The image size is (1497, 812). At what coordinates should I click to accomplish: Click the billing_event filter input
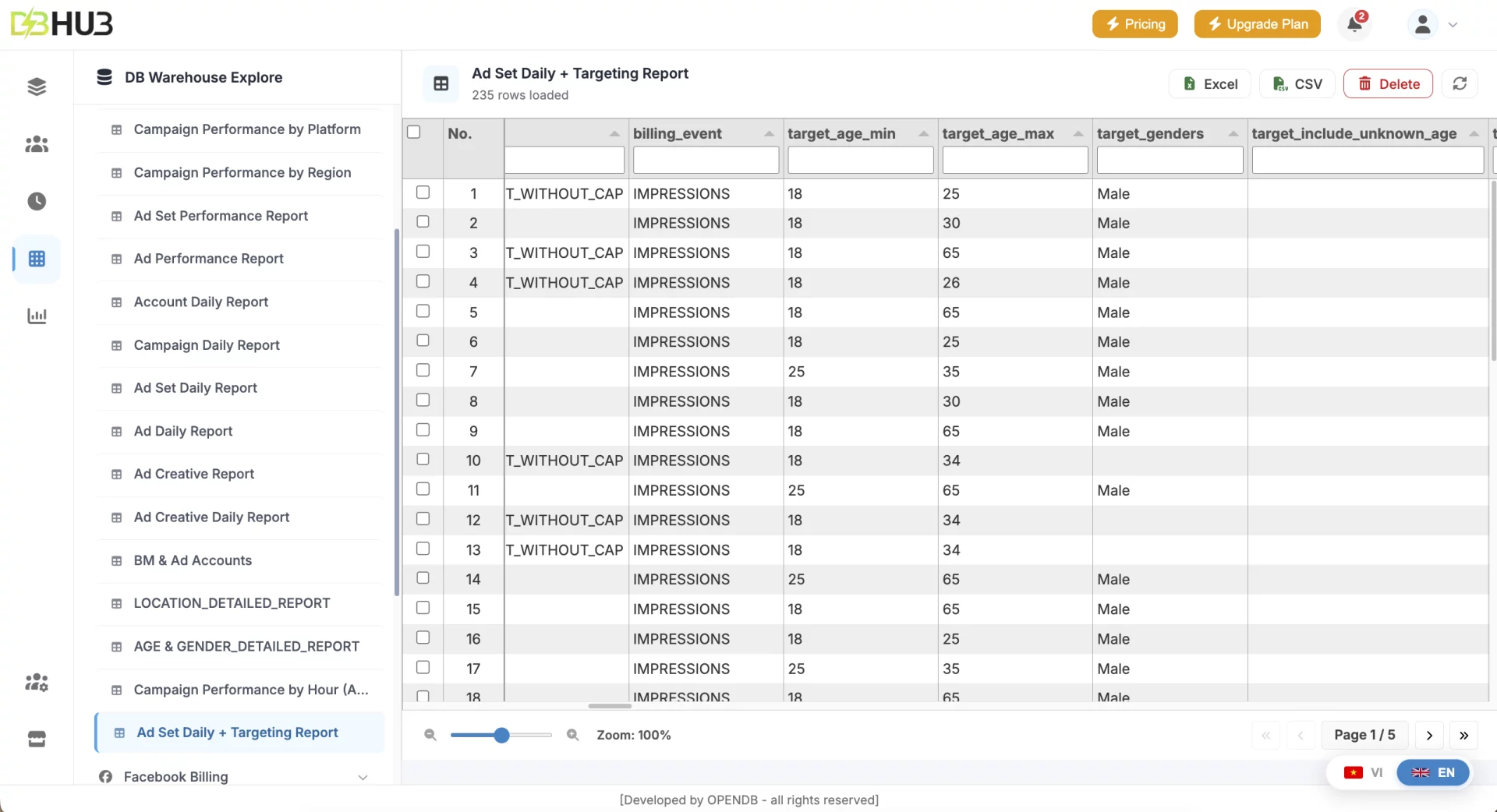(x=706, y=161)
